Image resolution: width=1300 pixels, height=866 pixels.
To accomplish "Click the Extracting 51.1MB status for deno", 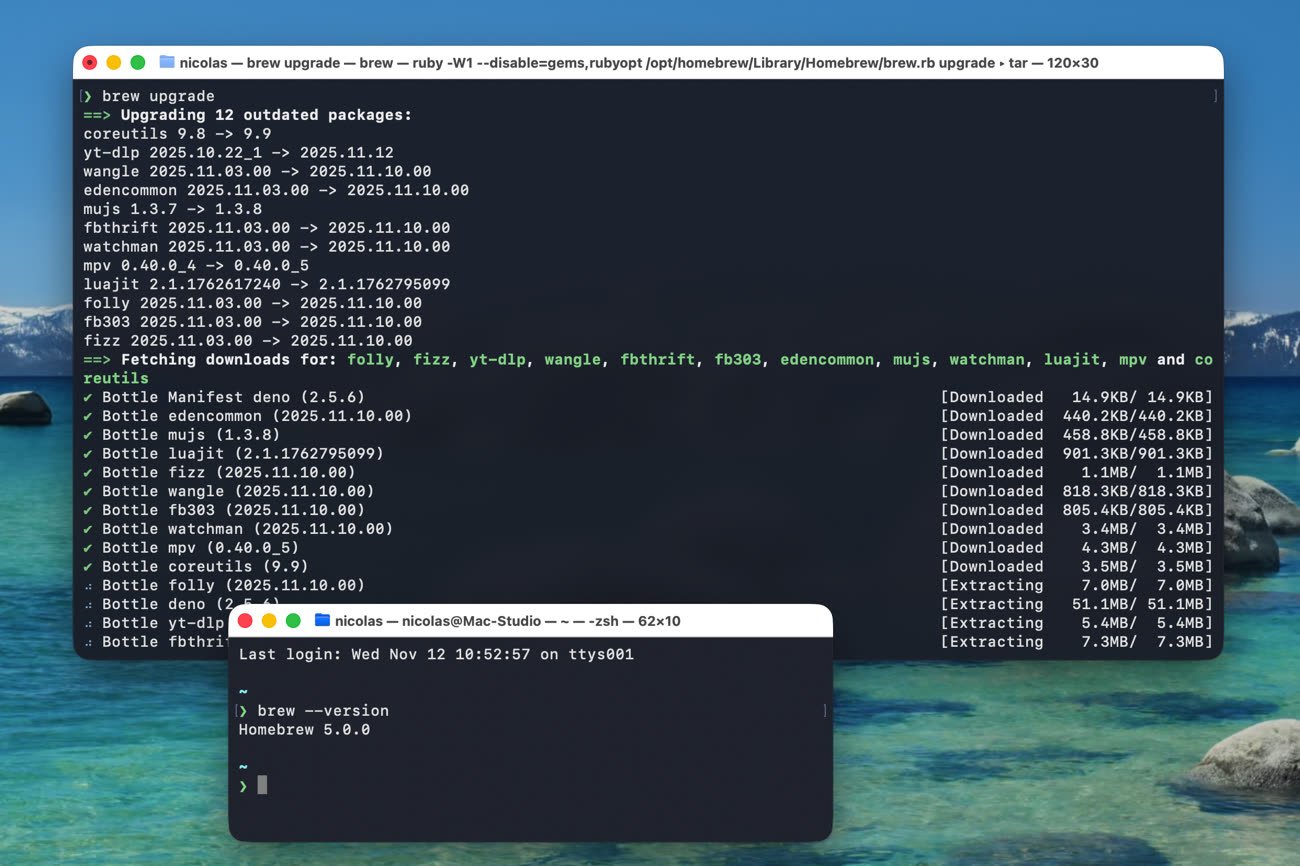I will [1076, 604].
